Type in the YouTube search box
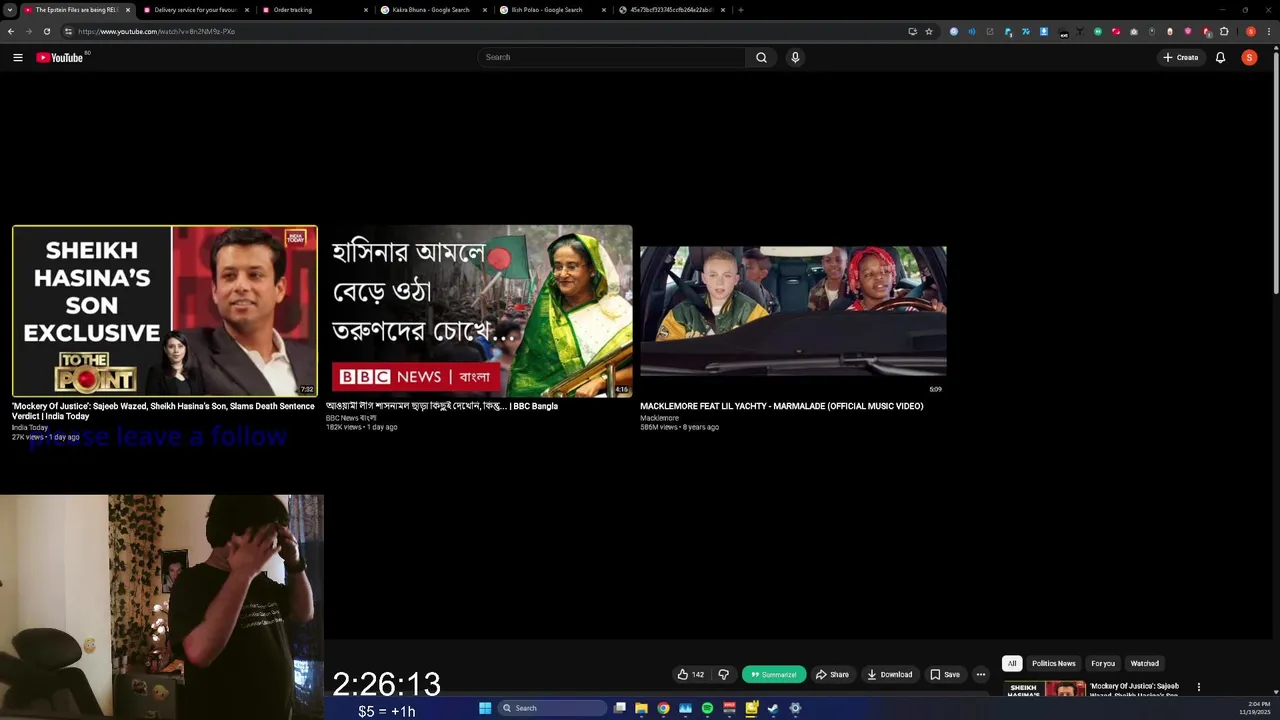 point(611,57)
